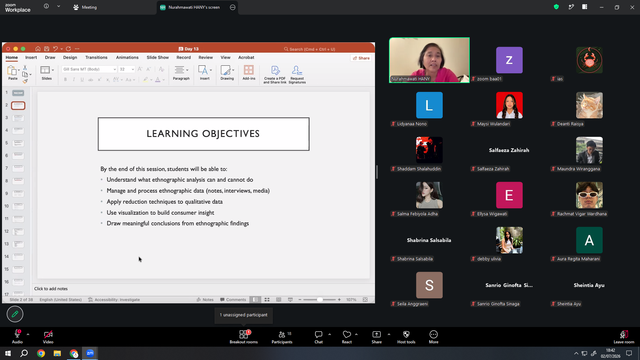This screenshot has height=360, width=640.
Task: Open the Audio microphone control in Zoom
Action: pyautogui.click(x=17, y=336)
